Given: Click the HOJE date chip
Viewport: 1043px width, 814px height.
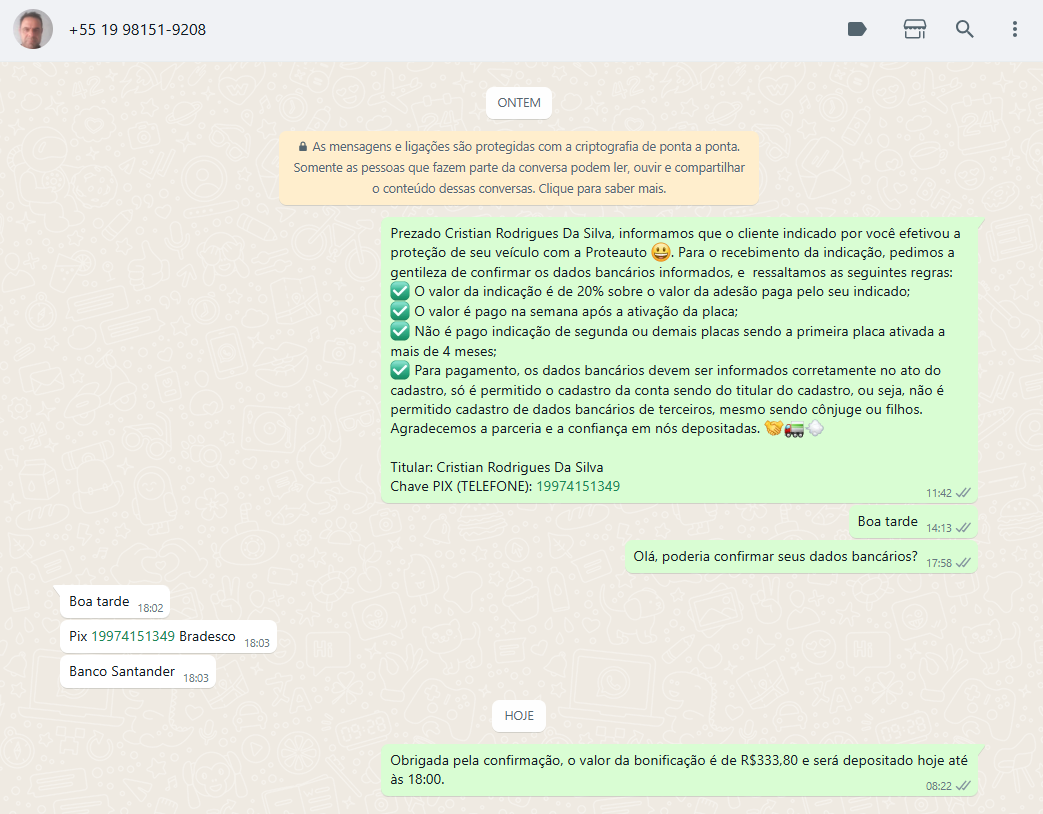Looking at the screenshot, I should point(518,715).
